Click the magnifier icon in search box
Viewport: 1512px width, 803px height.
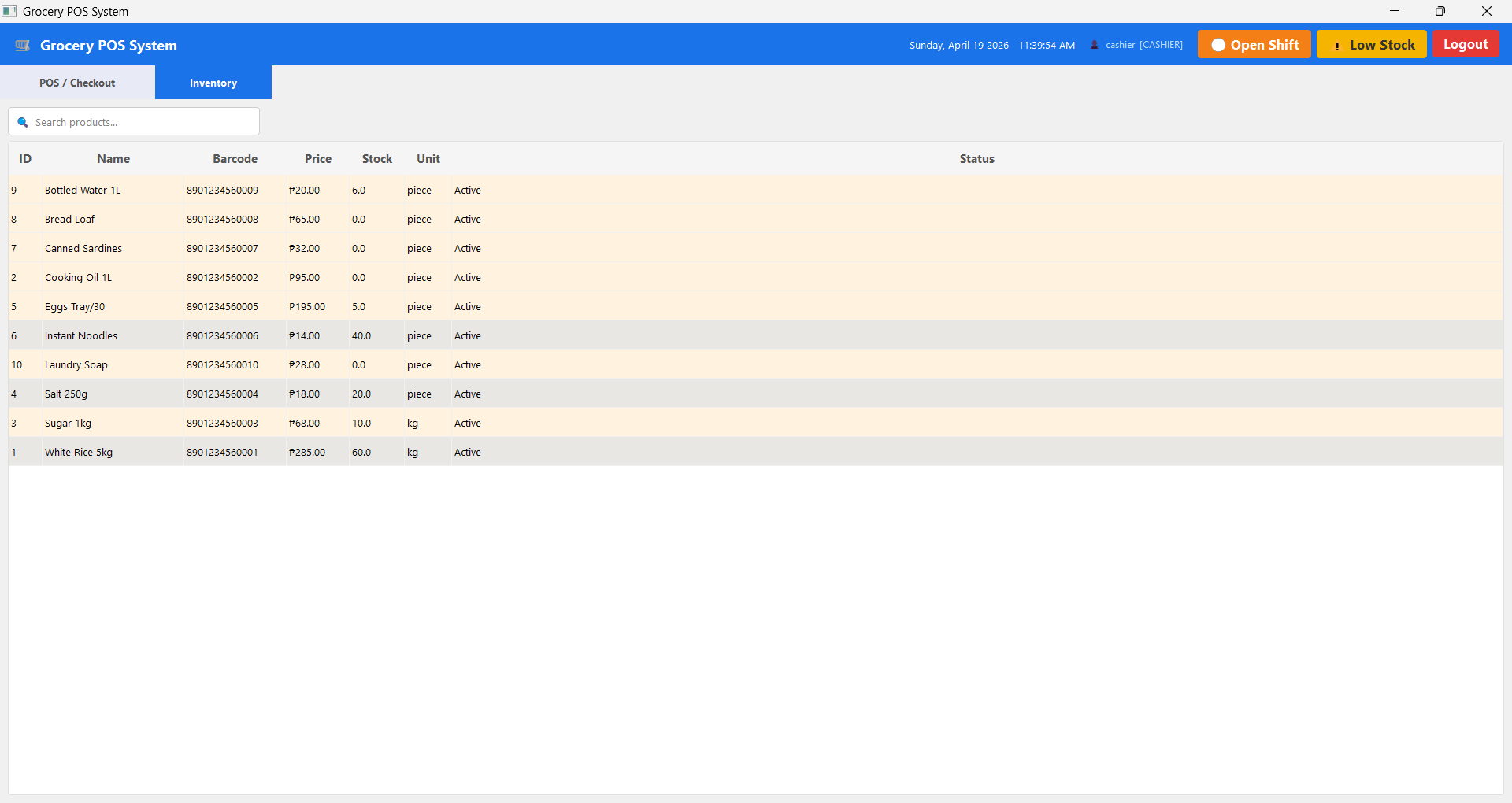click(x=23, y=122)
